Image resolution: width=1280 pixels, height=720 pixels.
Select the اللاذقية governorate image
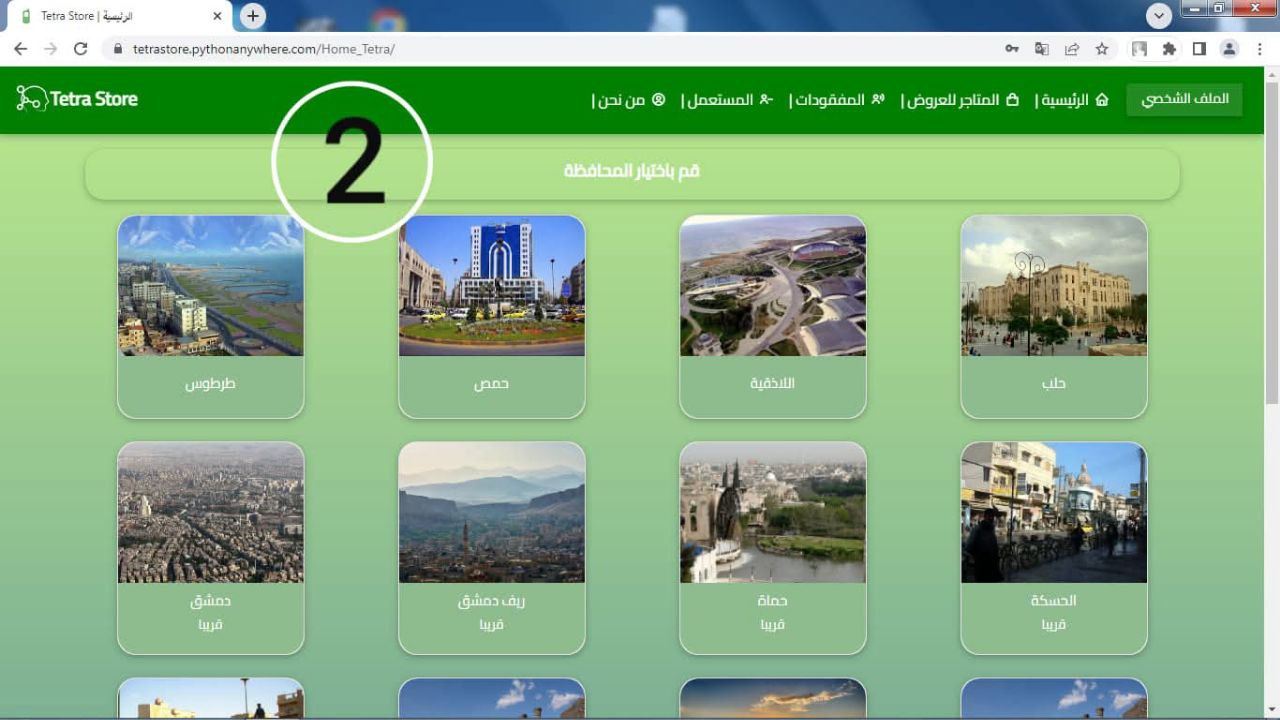click(x=773, y=286)
